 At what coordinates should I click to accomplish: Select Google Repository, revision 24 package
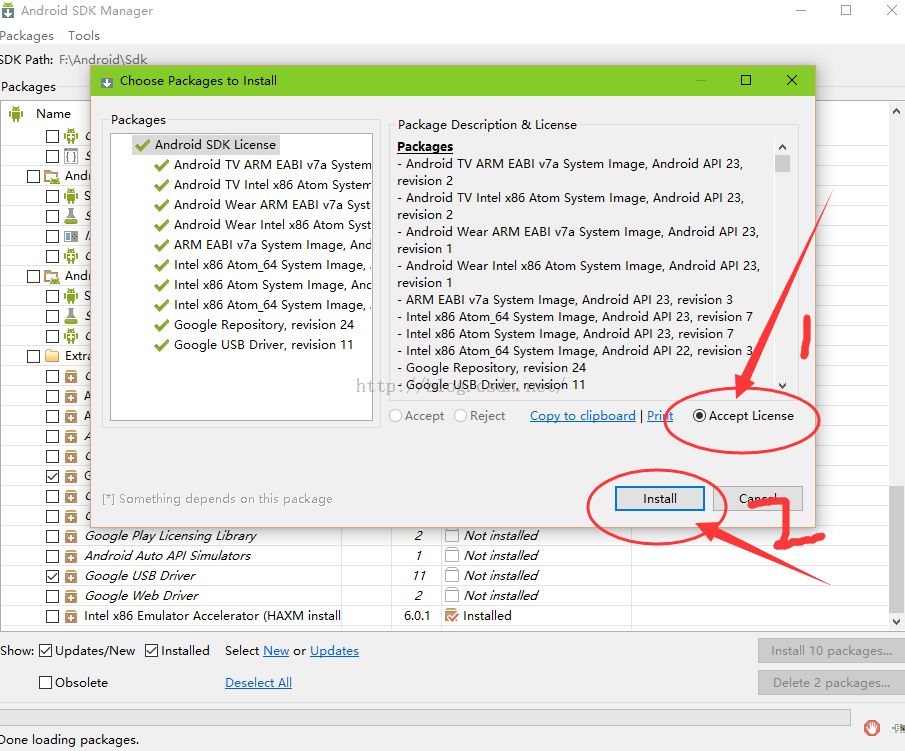264,324
